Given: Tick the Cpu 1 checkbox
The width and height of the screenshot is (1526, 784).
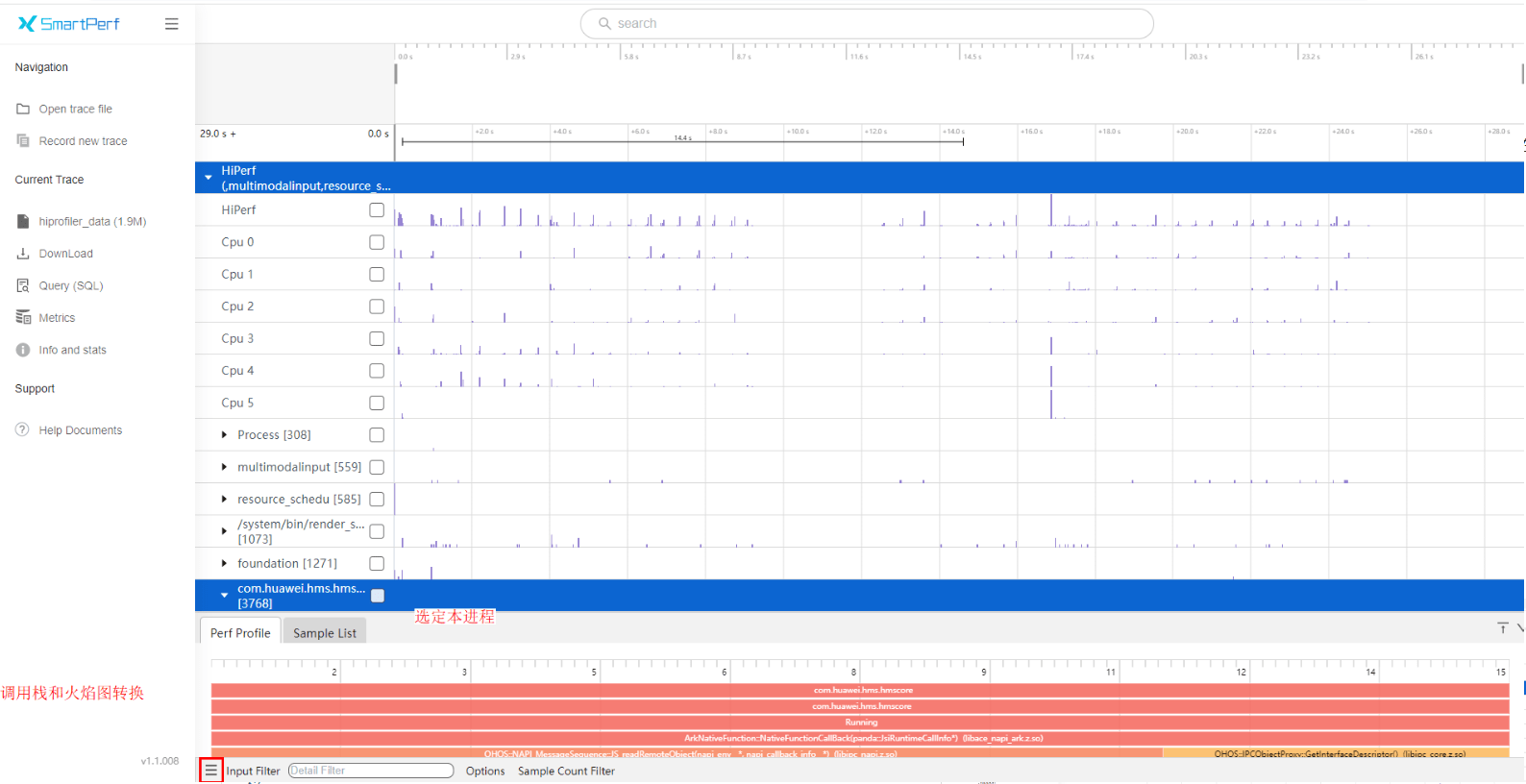Looking at the screenshot, I should click(377, 274).
